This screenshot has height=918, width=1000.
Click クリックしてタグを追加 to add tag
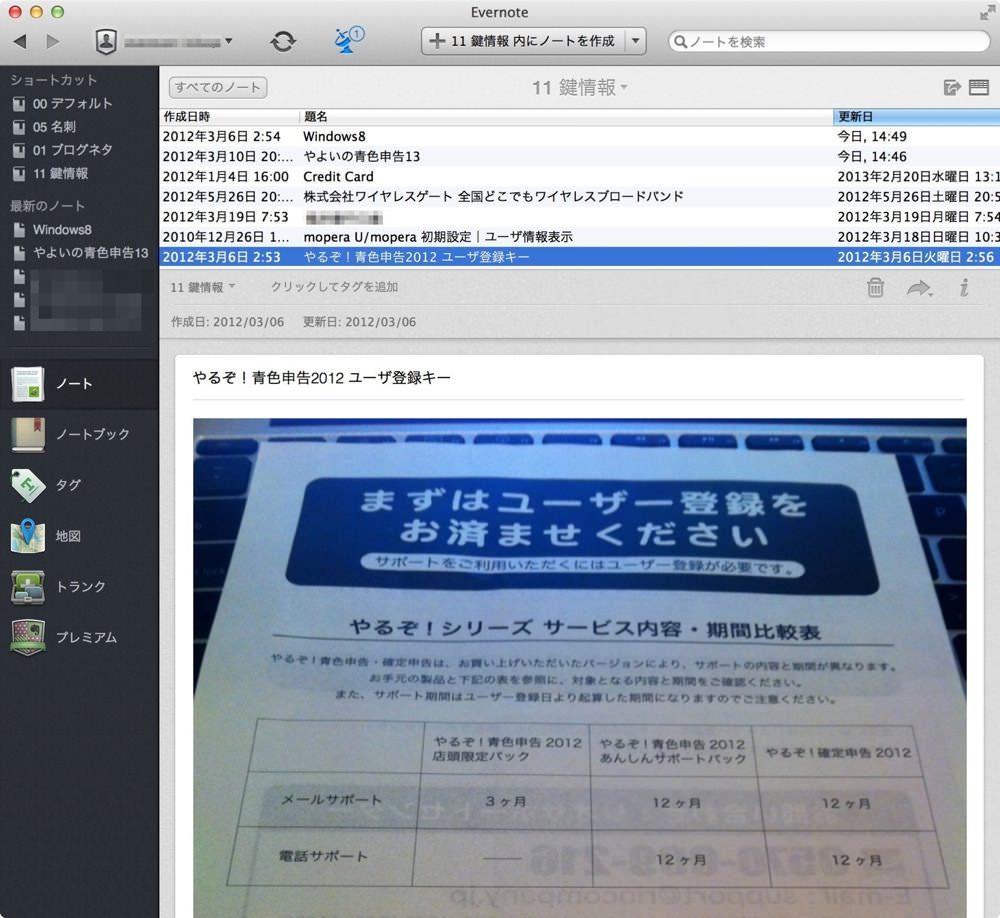[334, 287]
